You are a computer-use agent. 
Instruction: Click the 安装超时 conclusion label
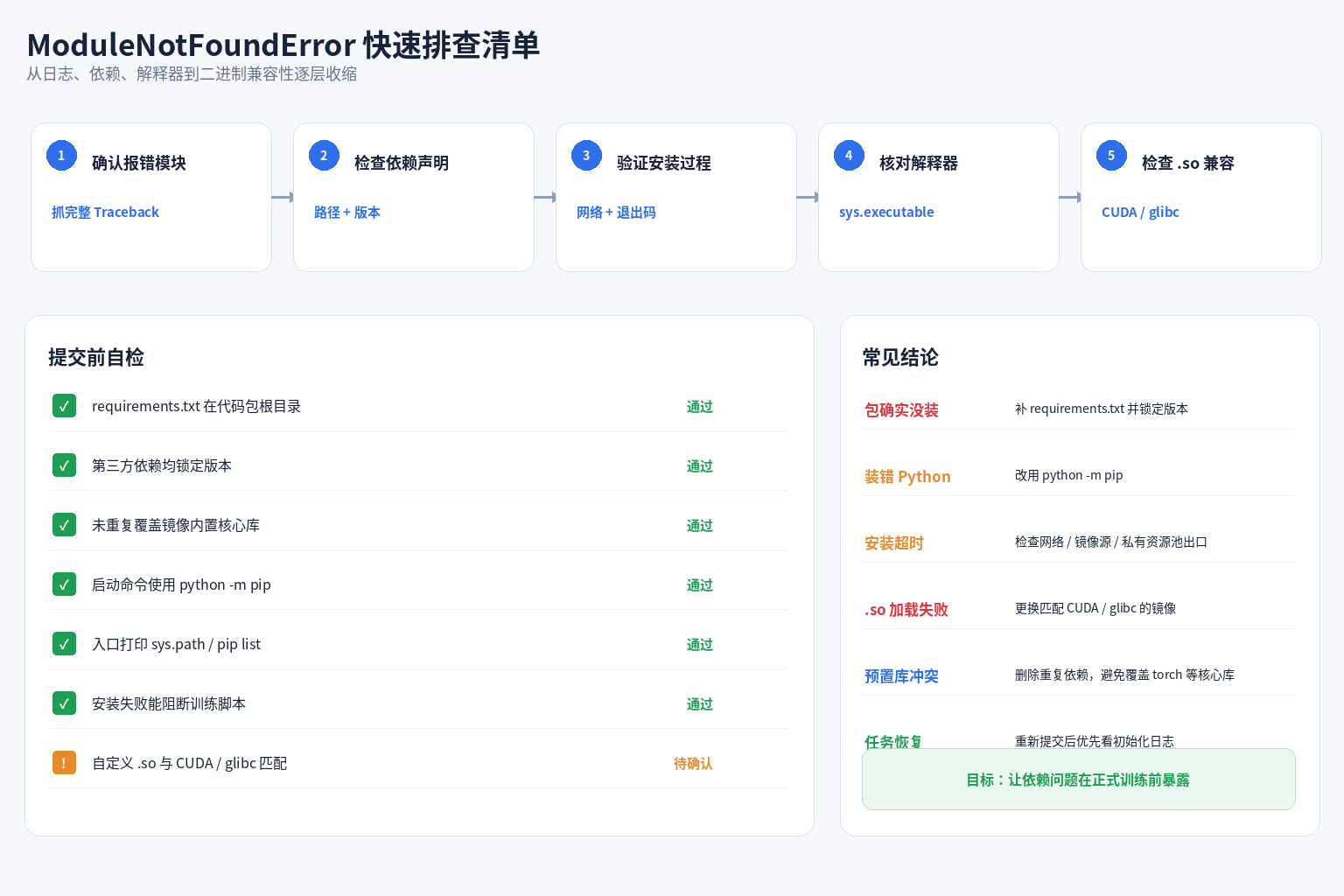894,542
